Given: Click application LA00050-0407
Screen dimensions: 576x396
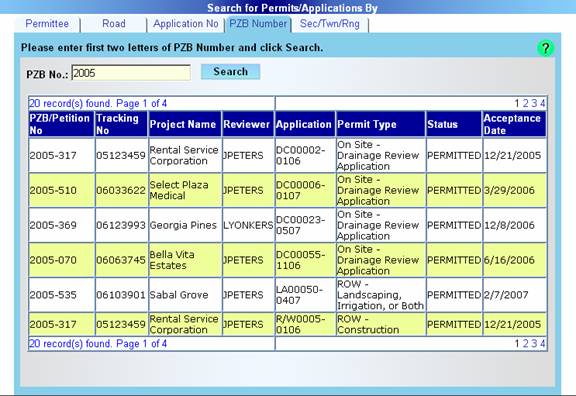Looking at the screenshot, I should click(x=300, y=295).
